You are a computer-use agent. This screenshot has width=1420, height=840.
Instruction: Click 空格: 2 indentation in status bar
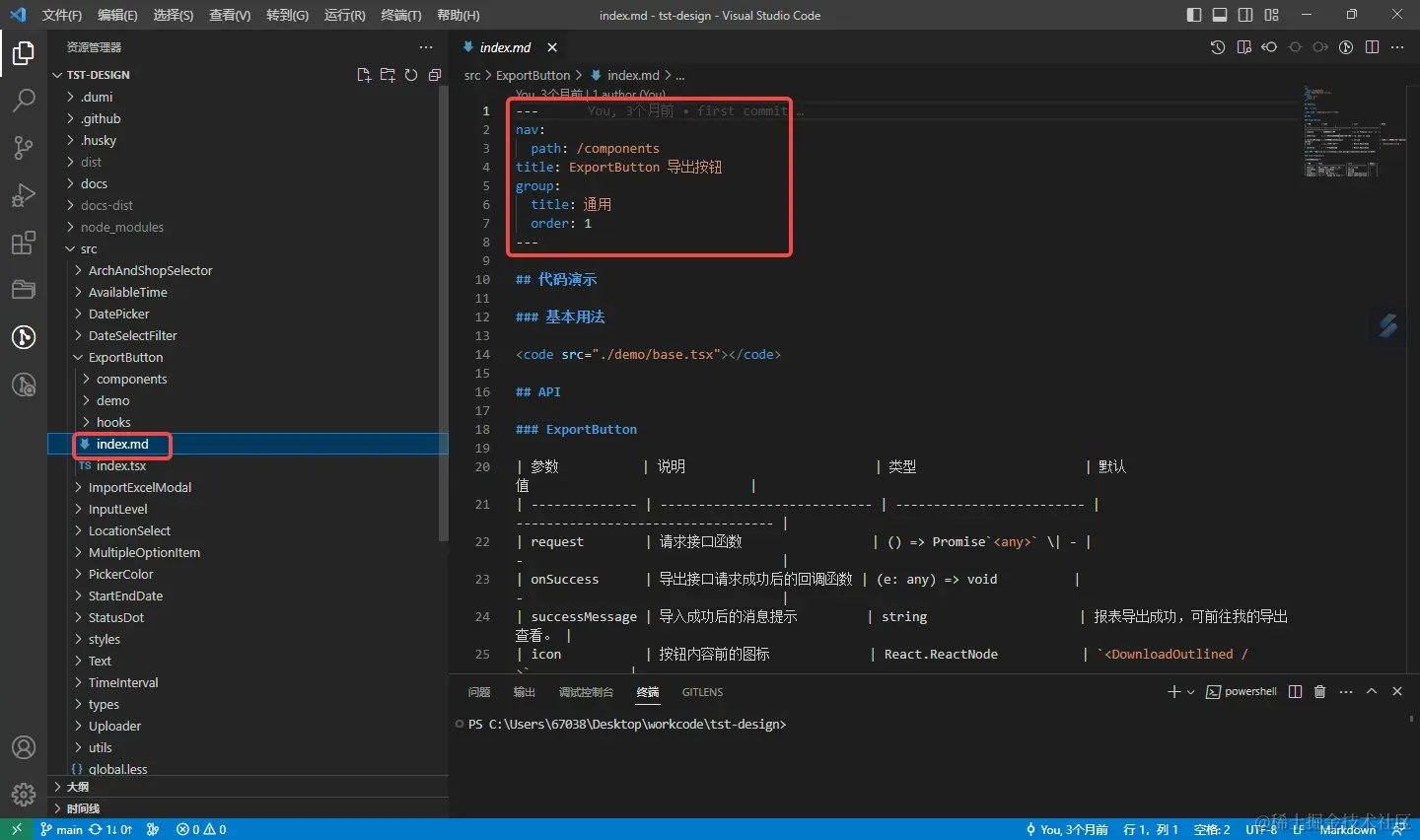click(1212, 829)
